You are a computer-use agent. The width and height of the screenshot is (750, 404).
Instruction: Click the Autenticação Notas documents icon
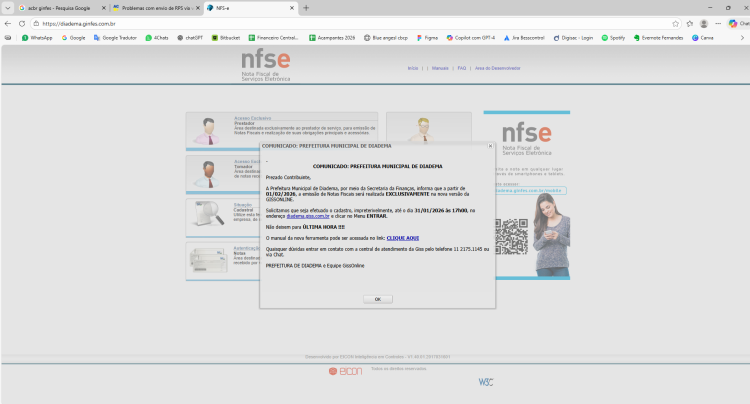coord(208,260)
